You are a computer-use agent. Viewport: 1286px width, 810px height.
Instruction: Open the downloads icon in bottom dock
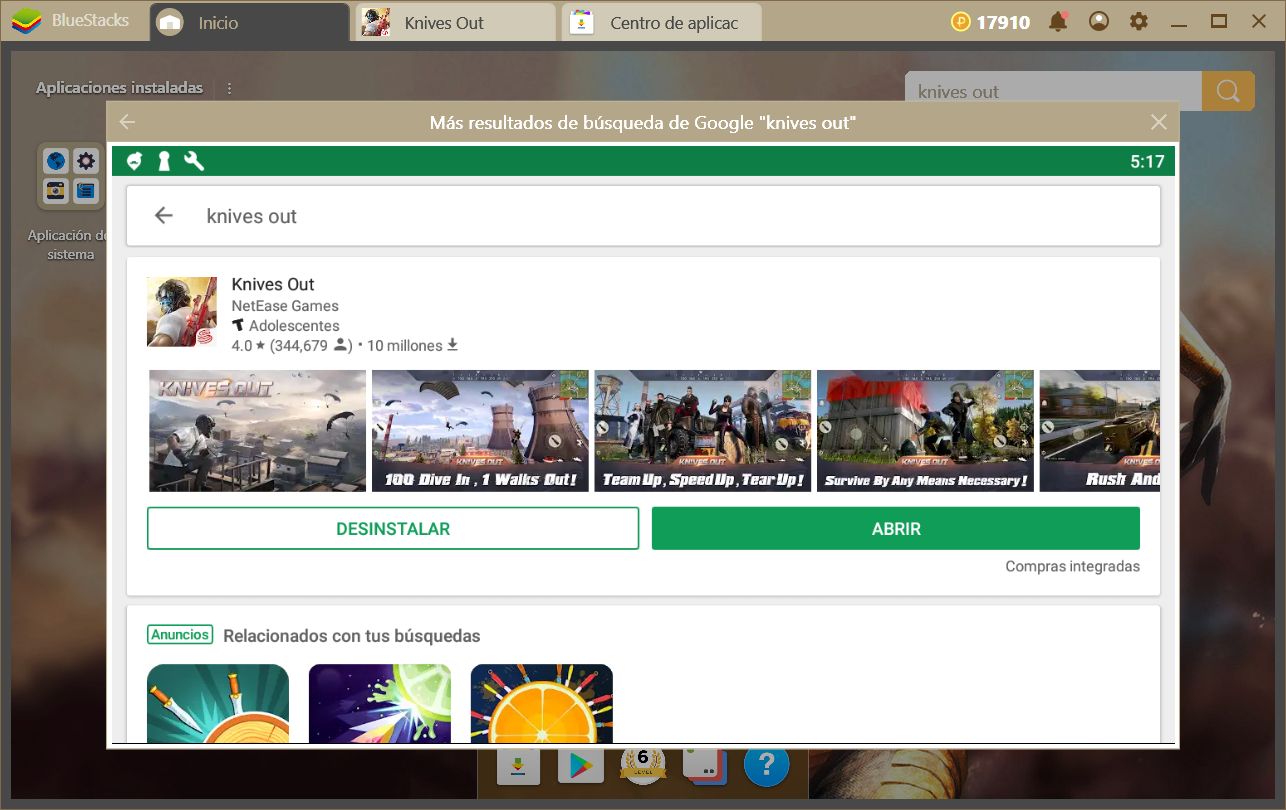[x=518, y=766]
